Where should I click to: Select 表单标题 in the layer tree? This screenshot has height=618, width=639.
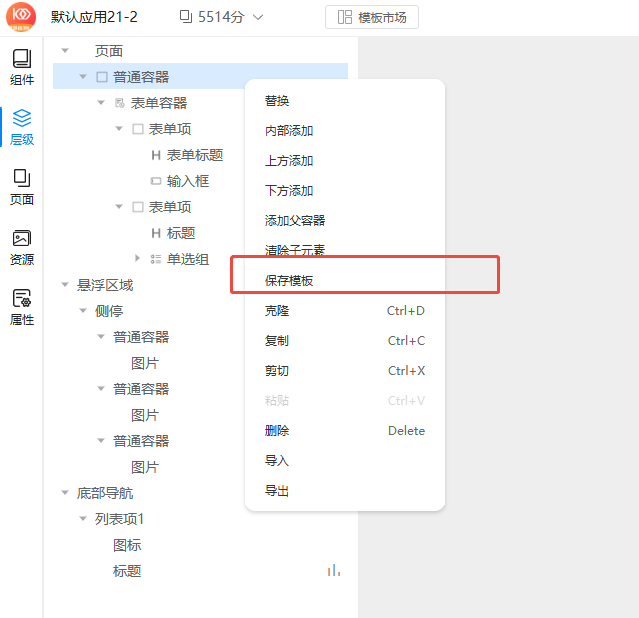194,155
